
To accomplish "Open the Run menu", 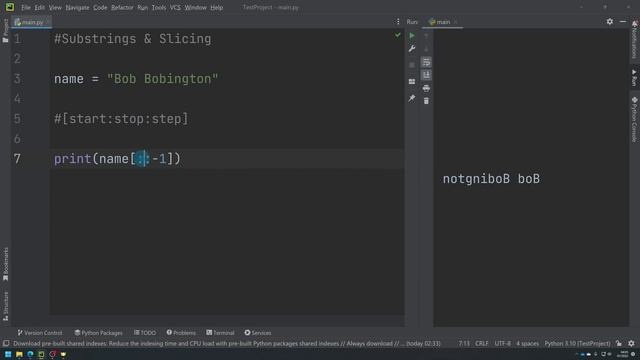I will [142, 7].
